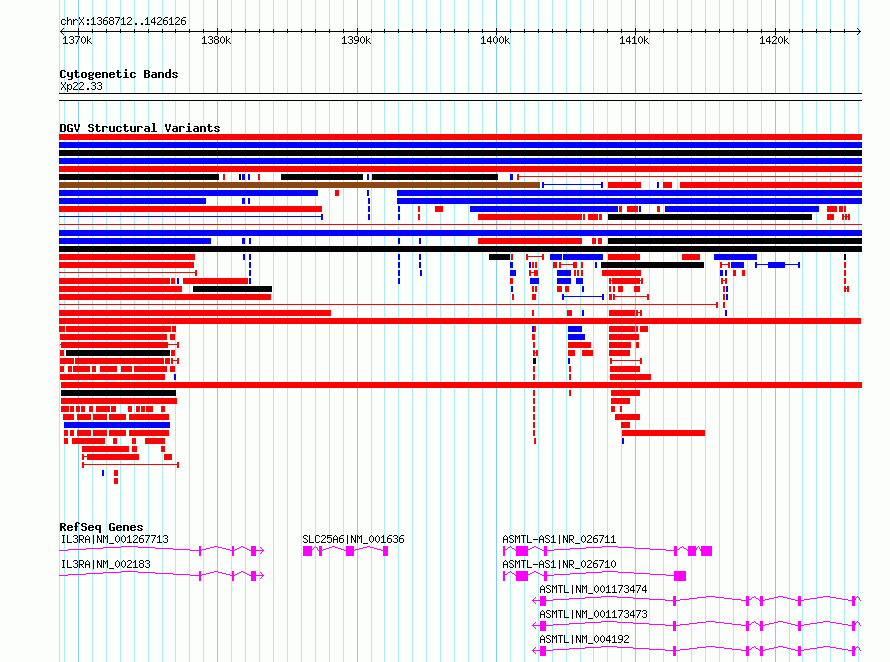Select the RefSeq Genes track title
This screenshot has width=890, height=662.
pyautogui.click(x=101, y=527)
